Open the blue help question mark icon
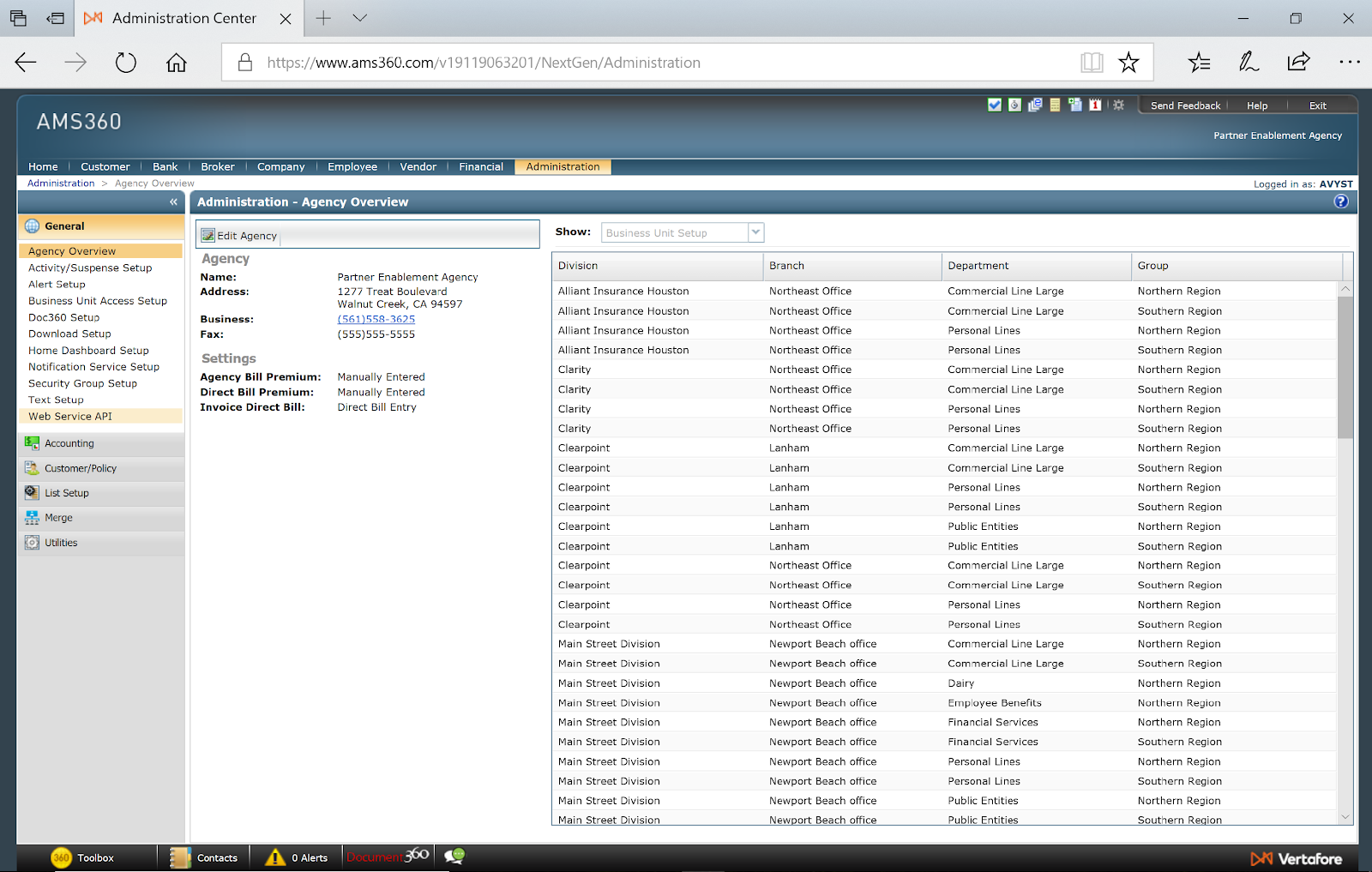The width and height of the screenshot is (1372, 872). [x=1341, y=201]
